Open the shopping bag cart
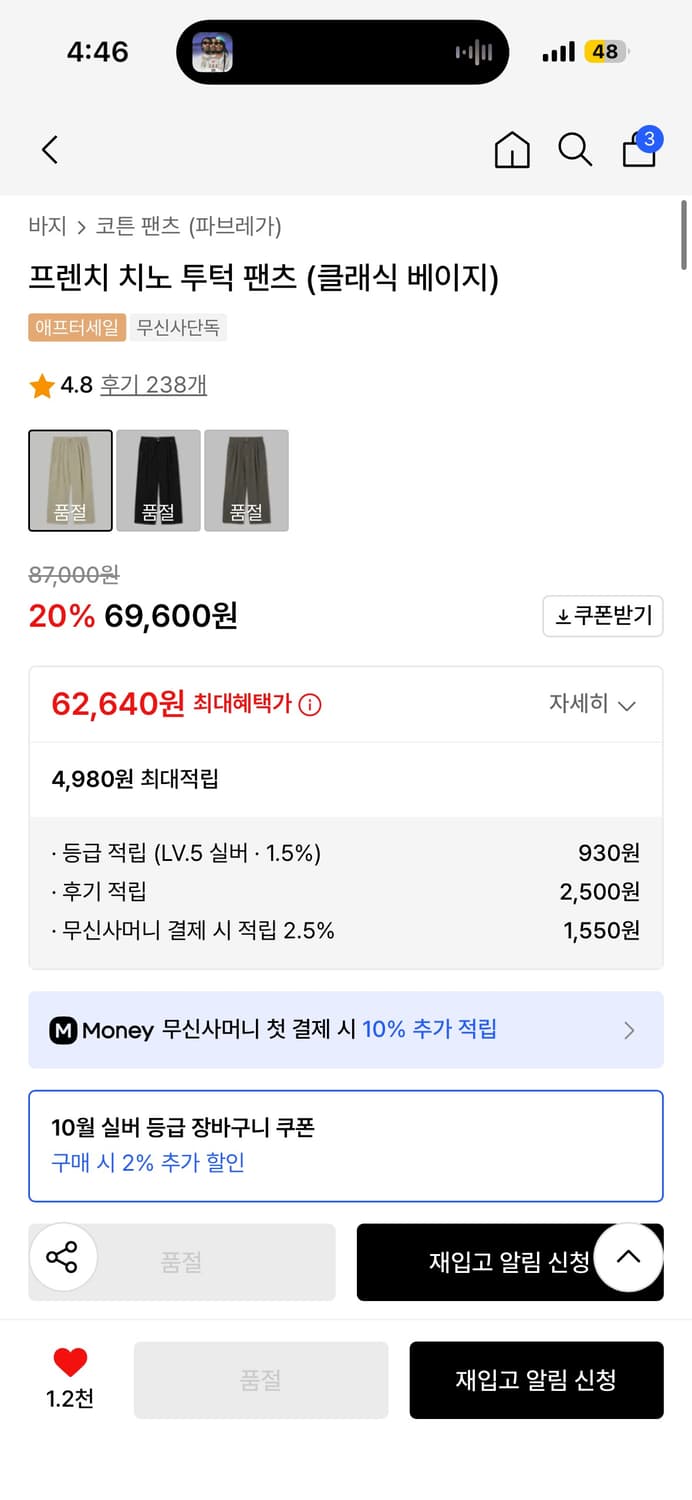The height and width of the screenshot is (1500, 692). coord(640,150)
